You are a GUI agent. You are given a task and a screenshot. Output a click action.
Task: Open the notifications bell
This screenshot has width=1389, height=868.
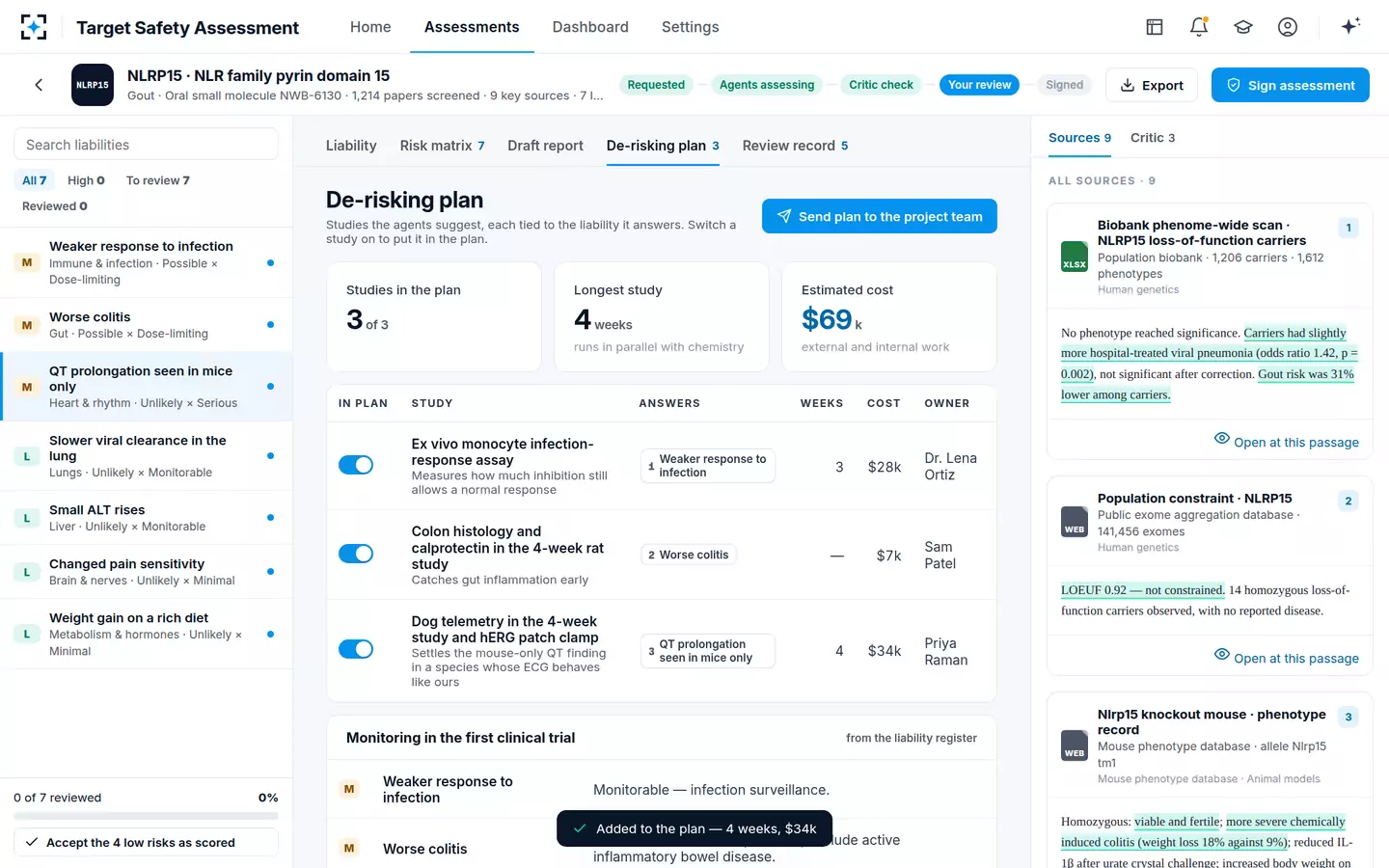click(1199, 27)
